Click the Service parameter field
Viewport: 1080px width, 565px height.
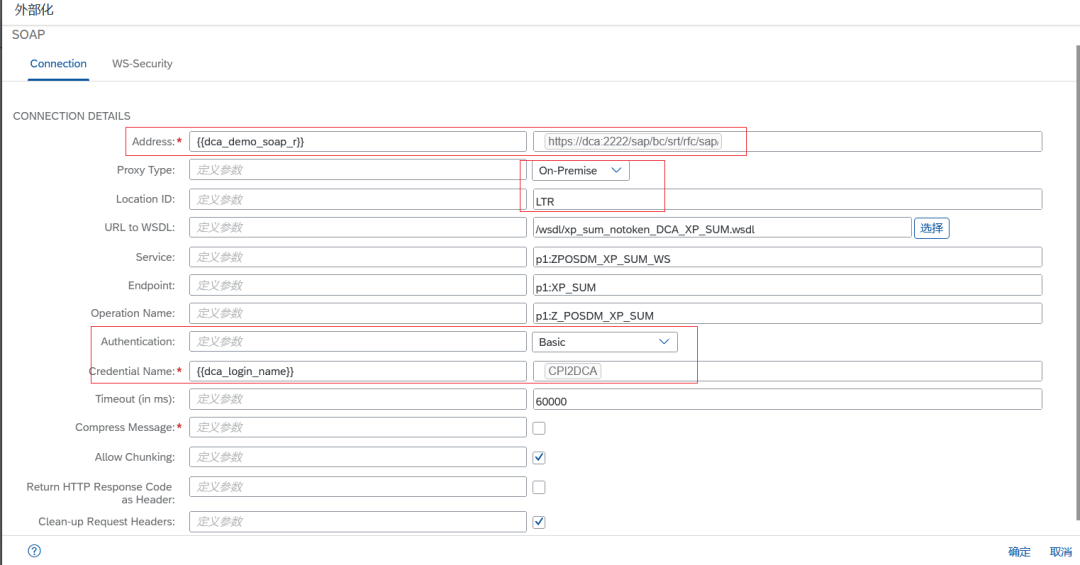pos(357,257)
